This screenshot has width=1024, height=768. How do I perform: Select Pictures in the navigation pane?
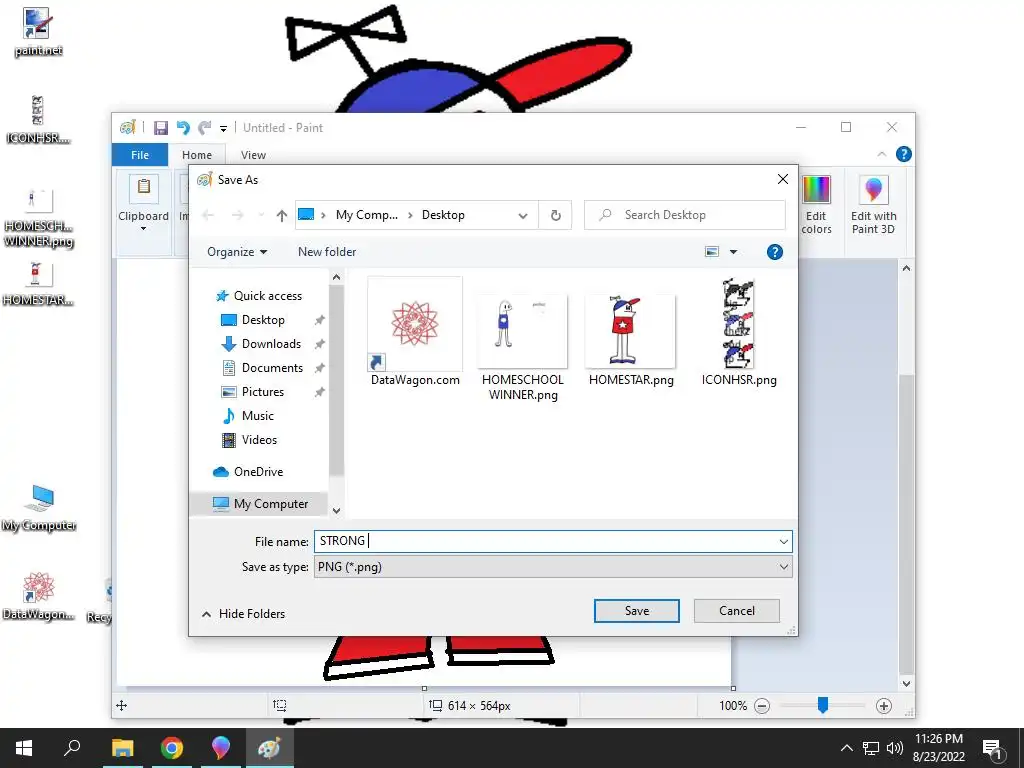click(x=263, y=392)
